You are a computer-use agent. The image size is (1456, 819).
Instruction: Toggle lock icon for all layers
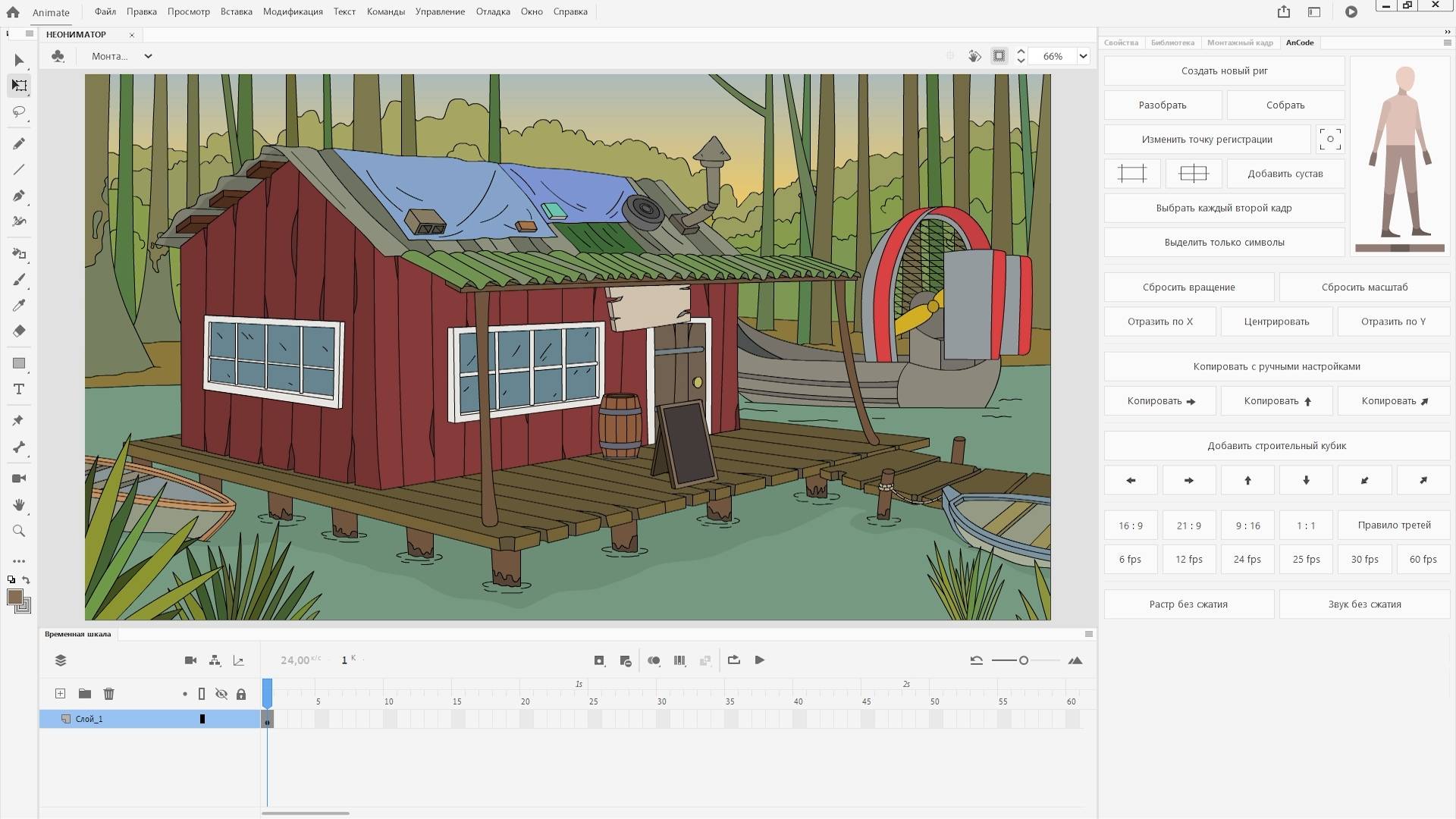[x=241, y=694]
